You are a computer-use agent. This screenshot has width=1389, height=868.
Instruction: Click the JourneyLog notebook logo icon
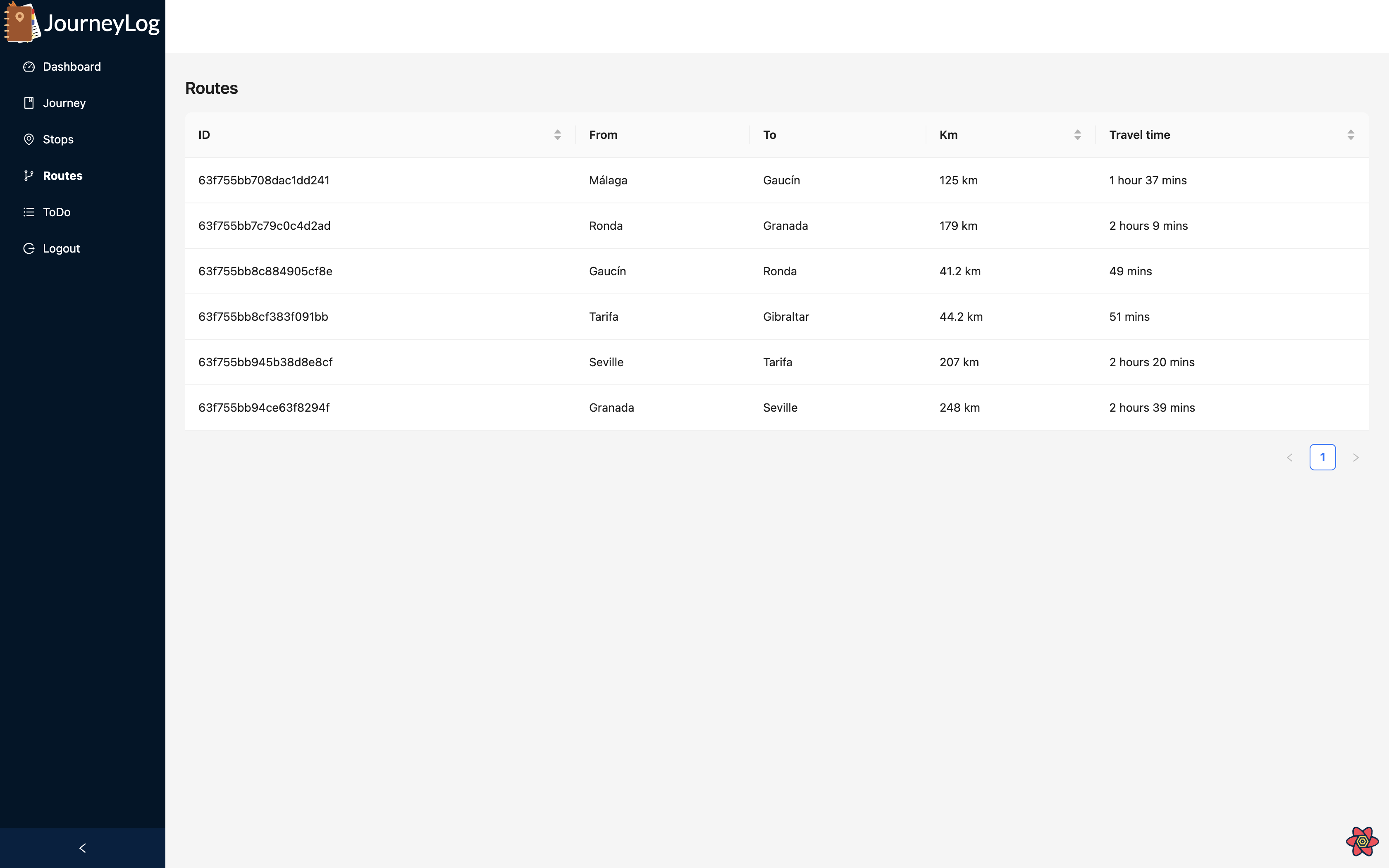21,23
